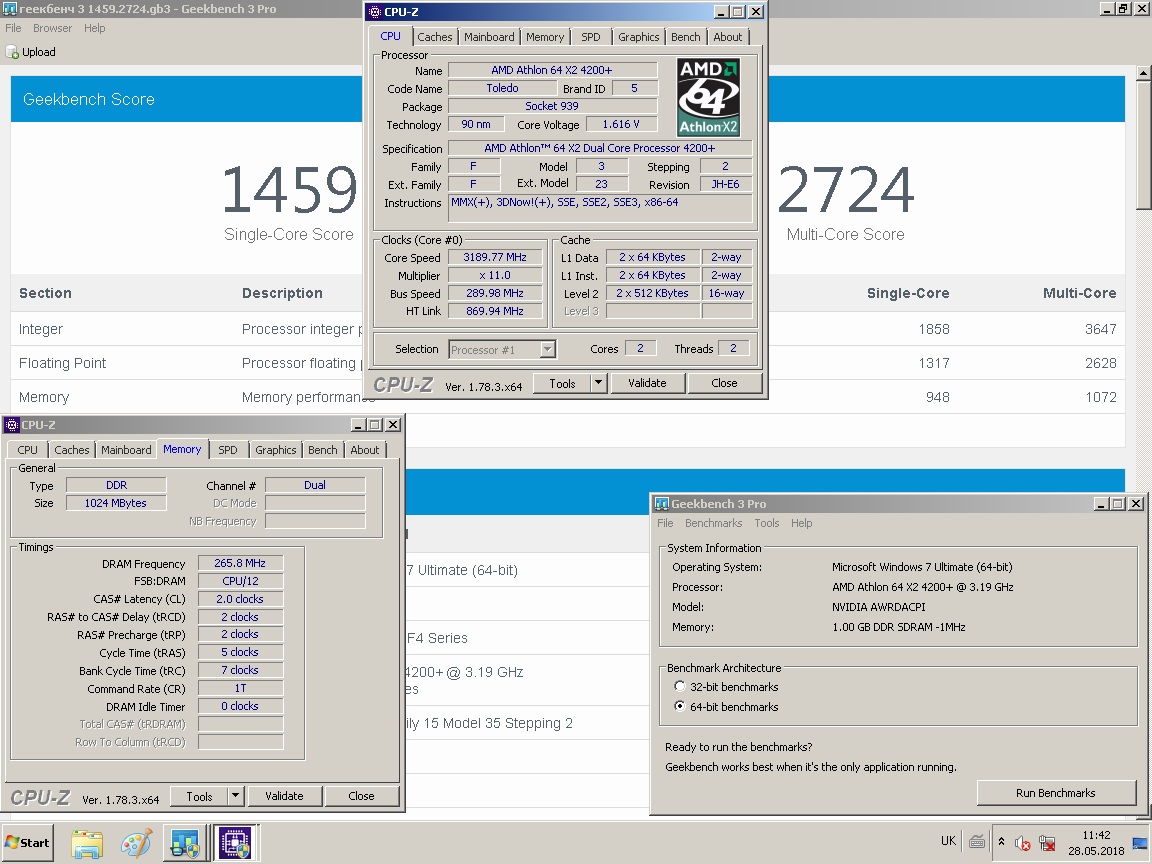The image size is (1152, 864).
Task: Click the UK language indicator
Action: (948, 841)
